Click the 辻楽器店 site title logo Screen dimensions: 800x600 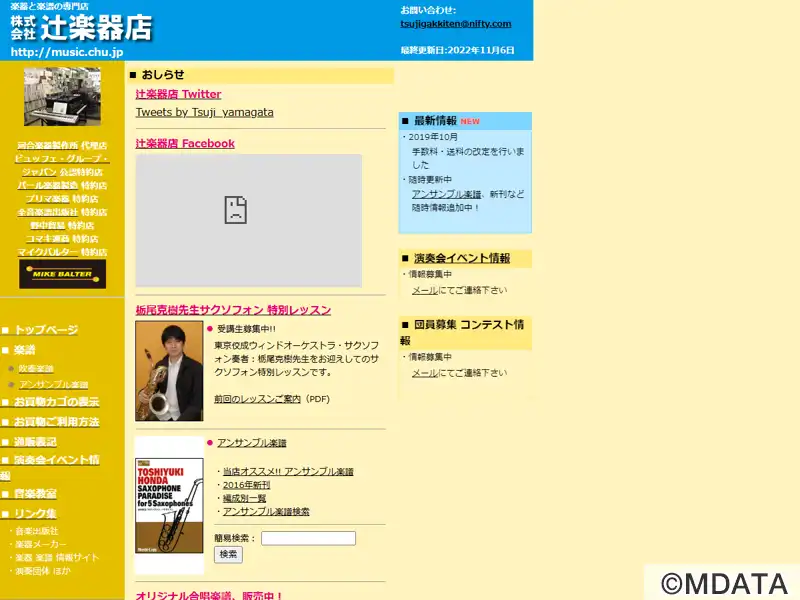(x=82, y=27)
